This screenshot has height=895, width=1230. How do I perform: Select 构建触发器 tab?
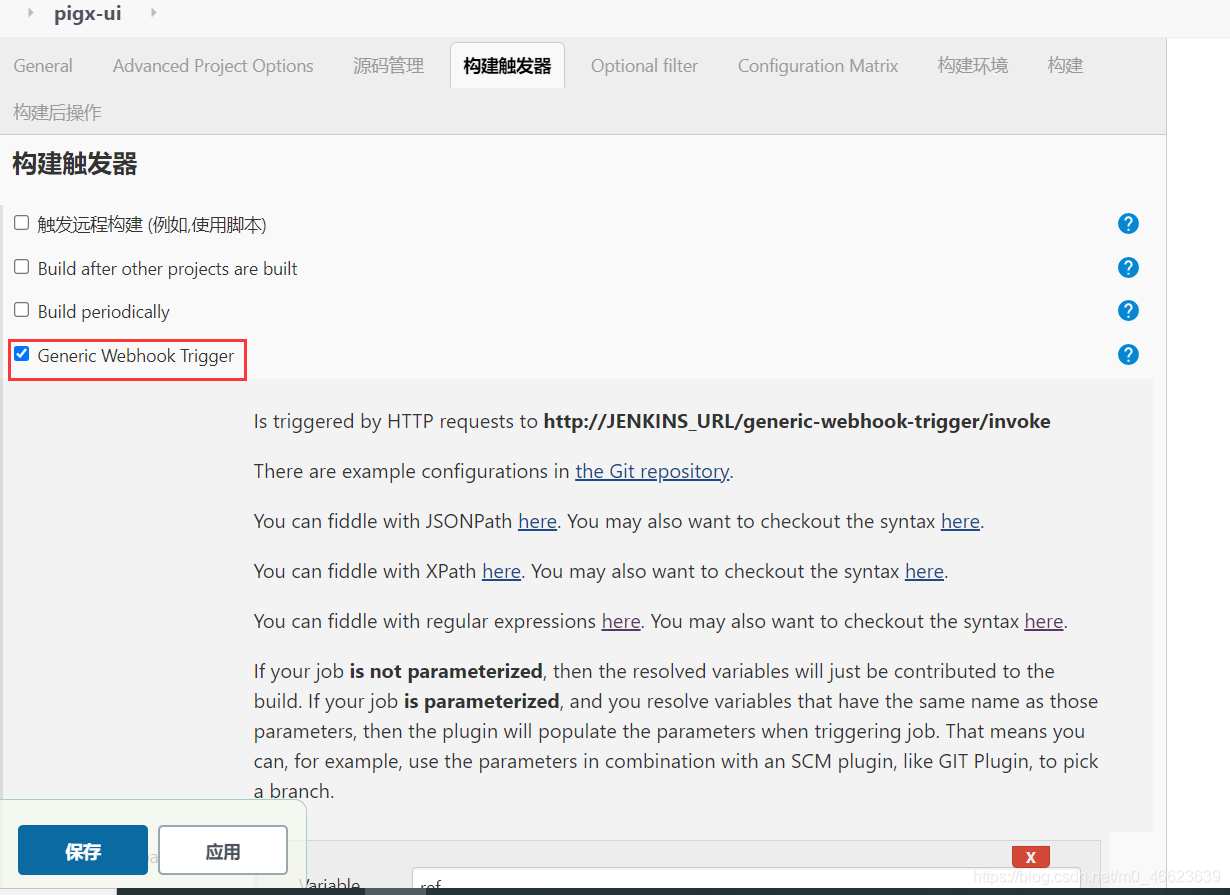point(507,66)
